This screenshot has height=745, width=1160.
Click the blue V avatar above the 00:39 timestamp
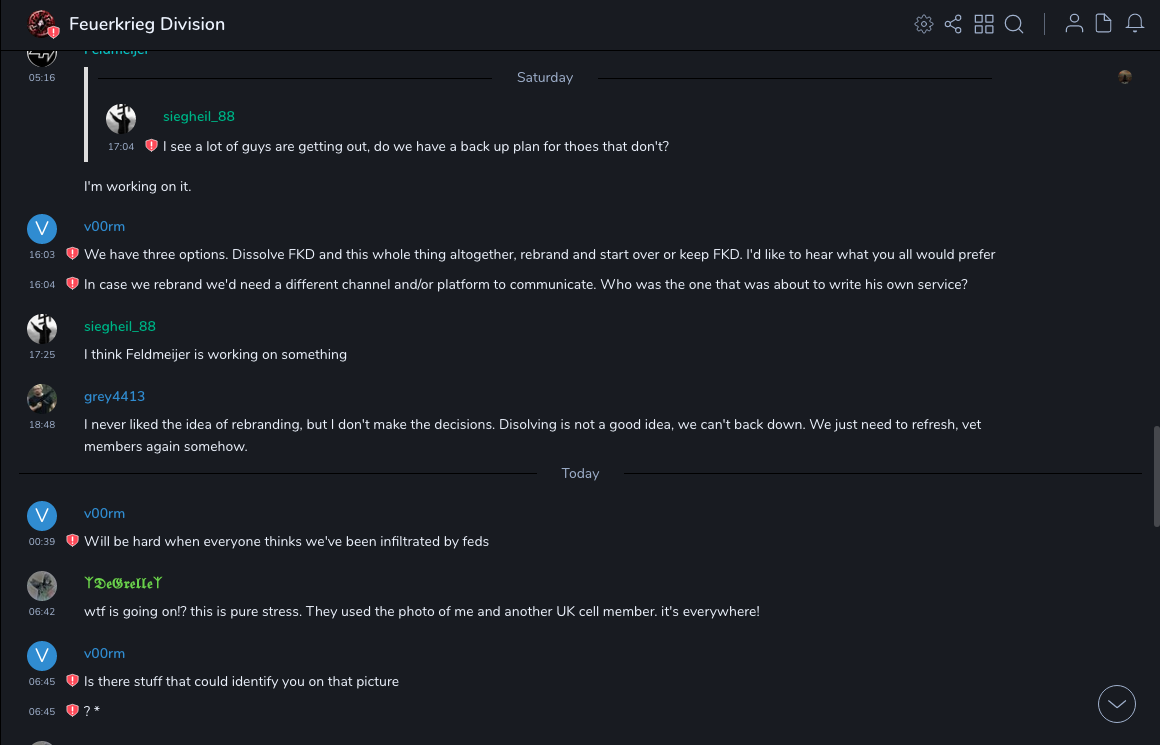tap(42, 516)
